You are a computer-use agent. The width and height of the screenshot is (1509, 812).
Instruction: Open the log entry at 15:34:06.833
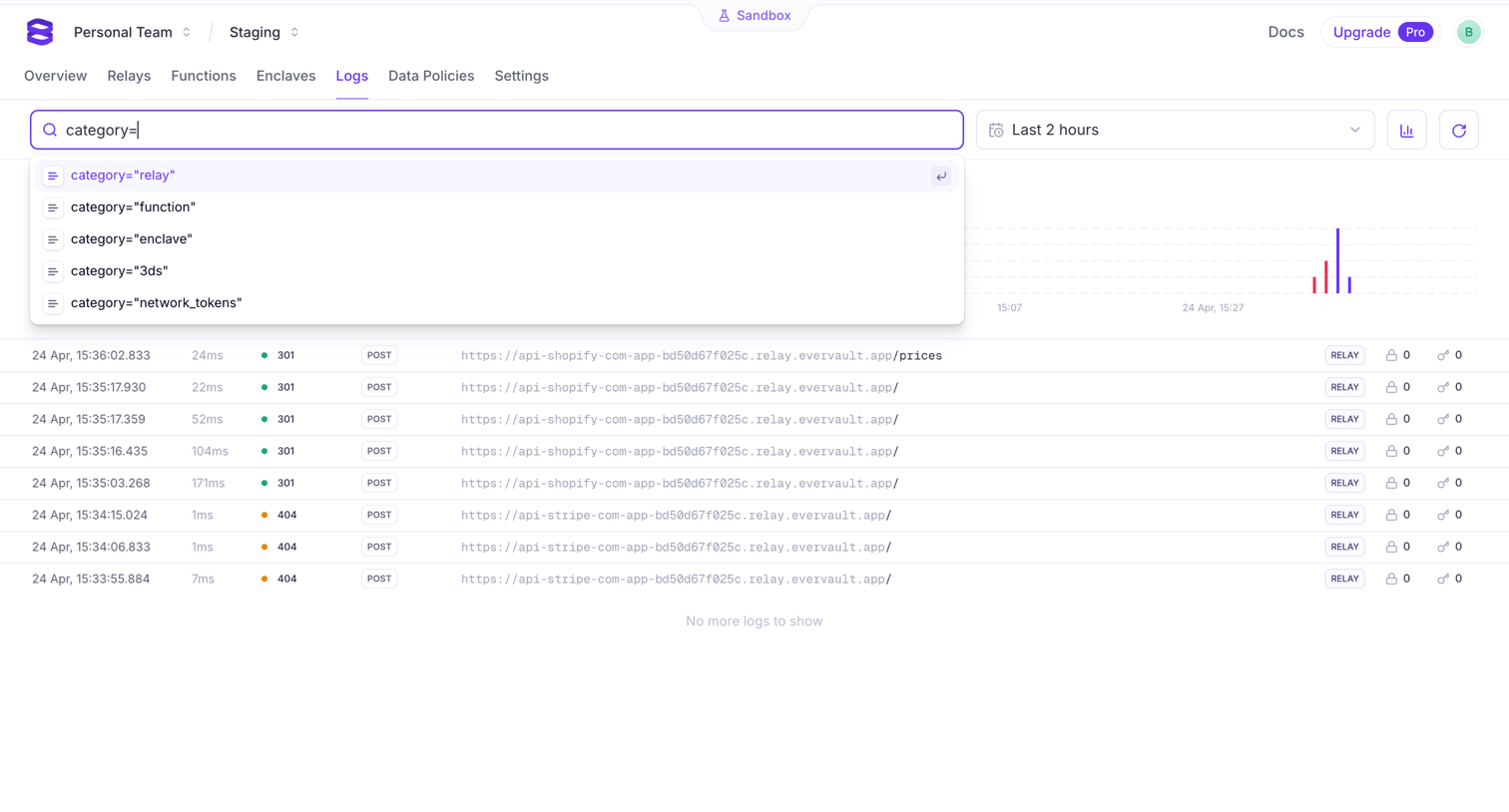(754, 547)
